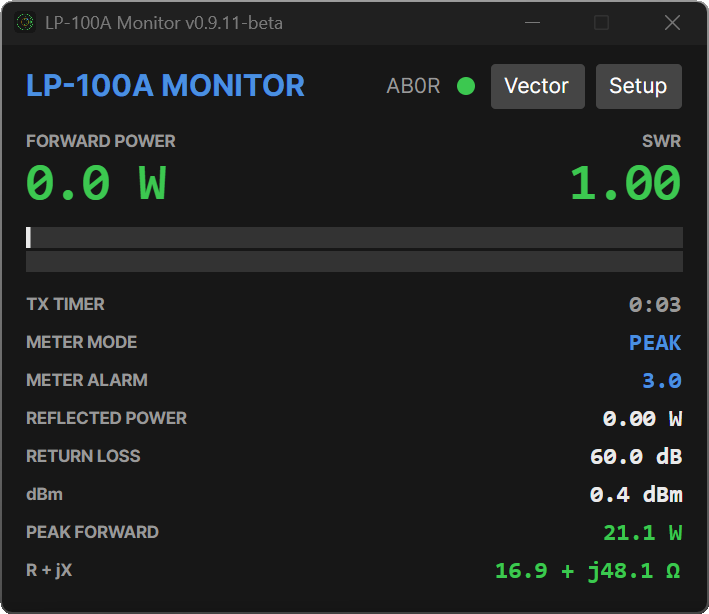This screenshot has width=709, height=614.
Task: Click the green connection status indicator
Action: 466,86
